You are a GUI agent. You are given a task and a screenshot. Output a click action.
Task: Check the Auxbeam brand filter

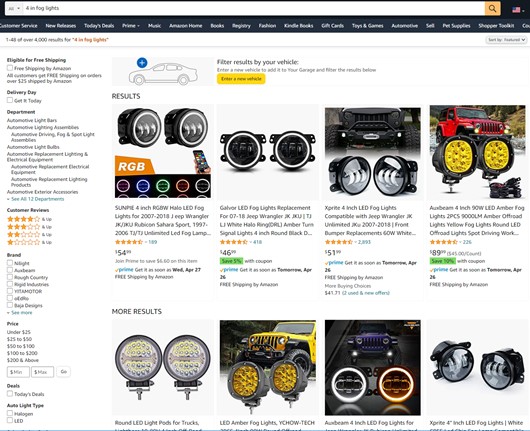click(x=10, y=270)
